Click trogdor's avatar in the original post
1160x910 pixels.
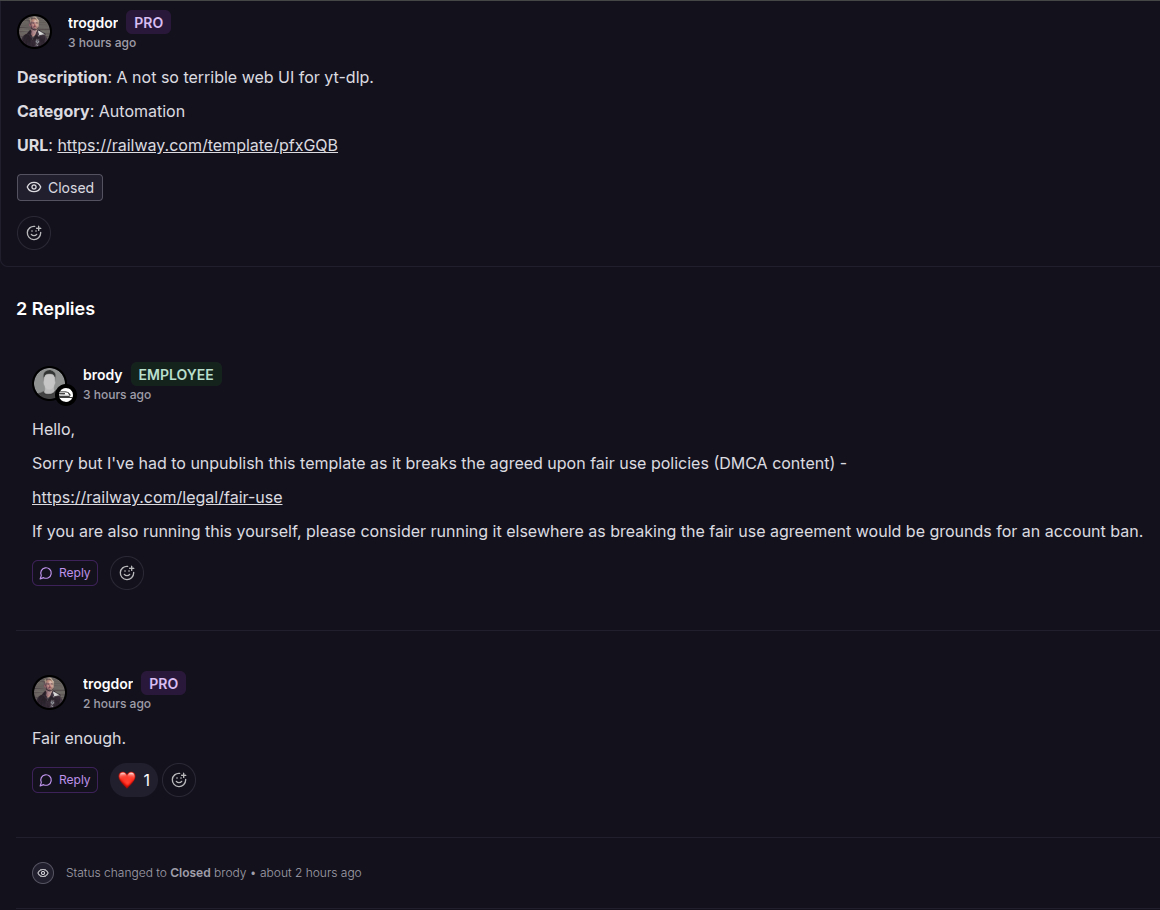coord(34,32)
